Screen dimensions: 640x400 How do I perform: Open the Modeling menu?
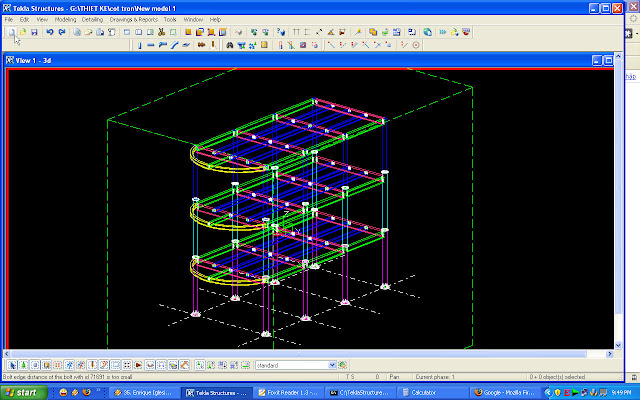[65, 19]
